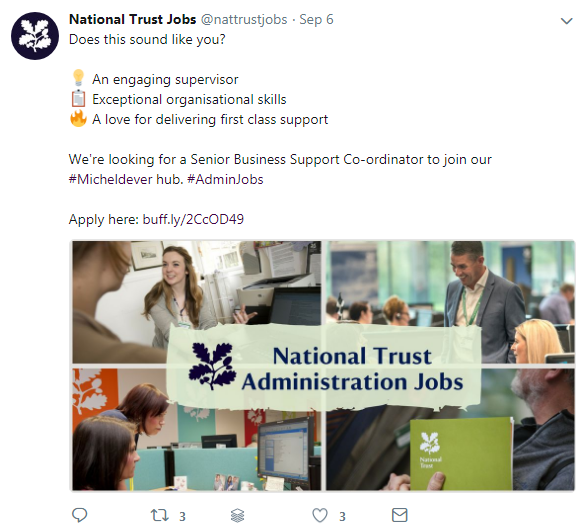This screenshot has height=530, width=584.
Task: Follow the #AdminJobs hashtag
Action: click(225, 179)
